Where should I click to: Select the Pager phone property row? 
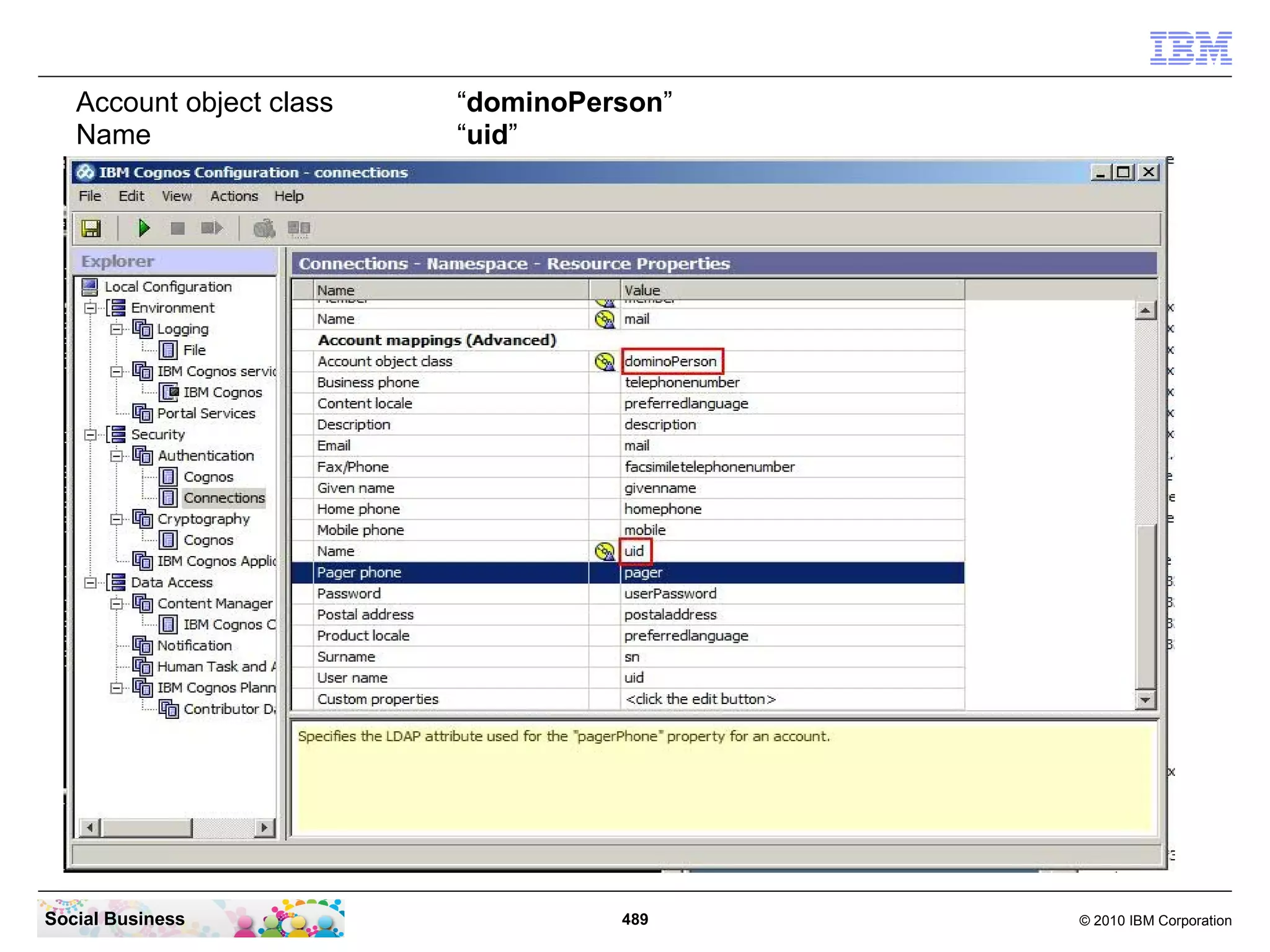(628, 572)
